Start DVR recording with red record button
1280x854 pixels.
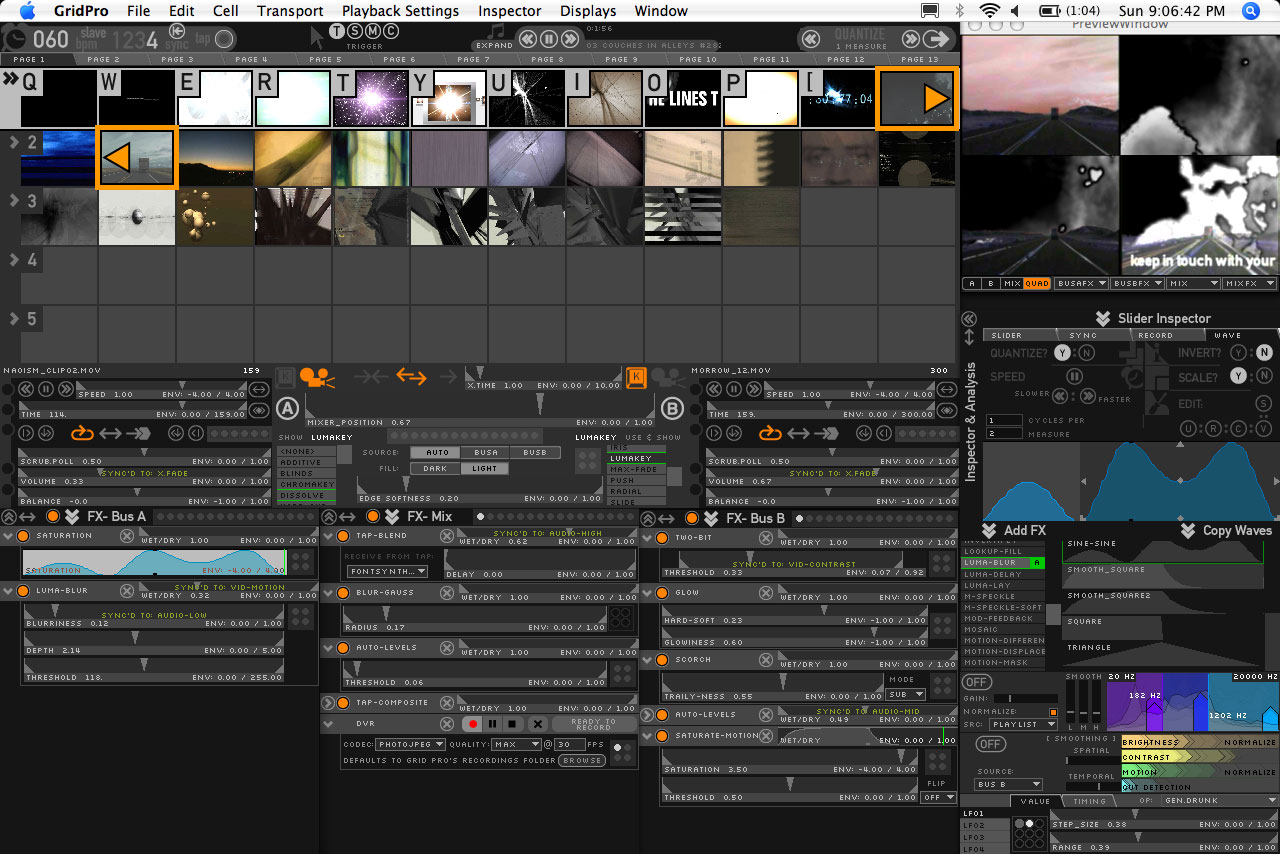[x=473, y=723]
